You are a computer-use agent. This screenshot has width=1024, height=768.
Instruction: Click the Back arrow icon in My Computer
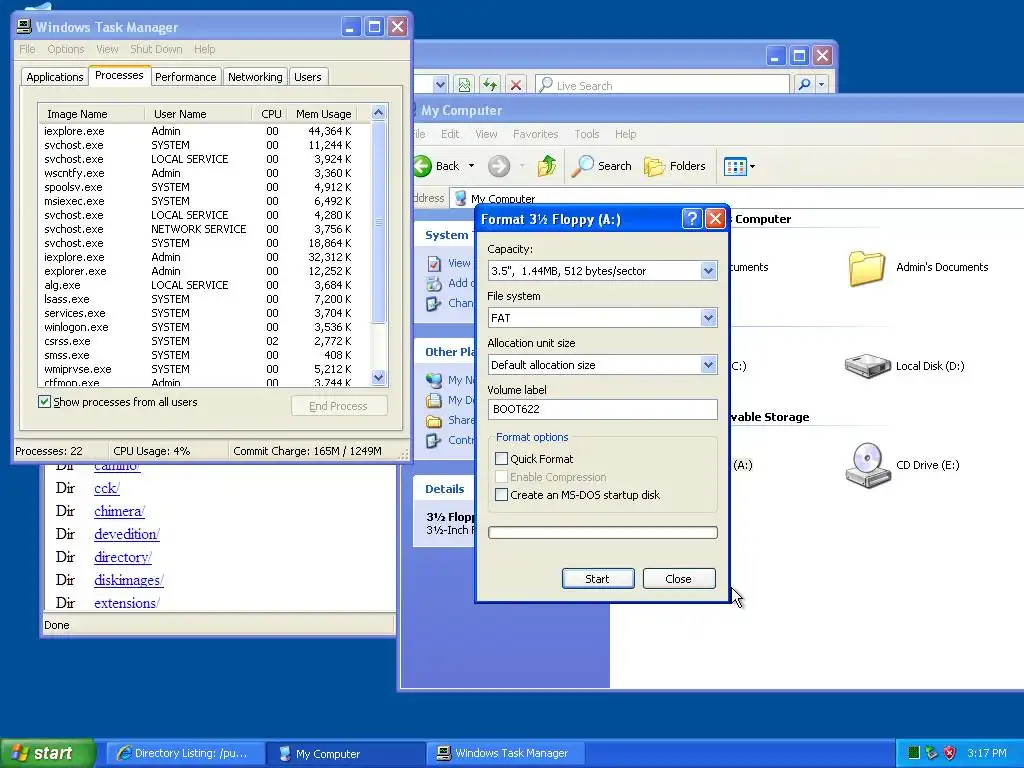[x=423, y=166]
